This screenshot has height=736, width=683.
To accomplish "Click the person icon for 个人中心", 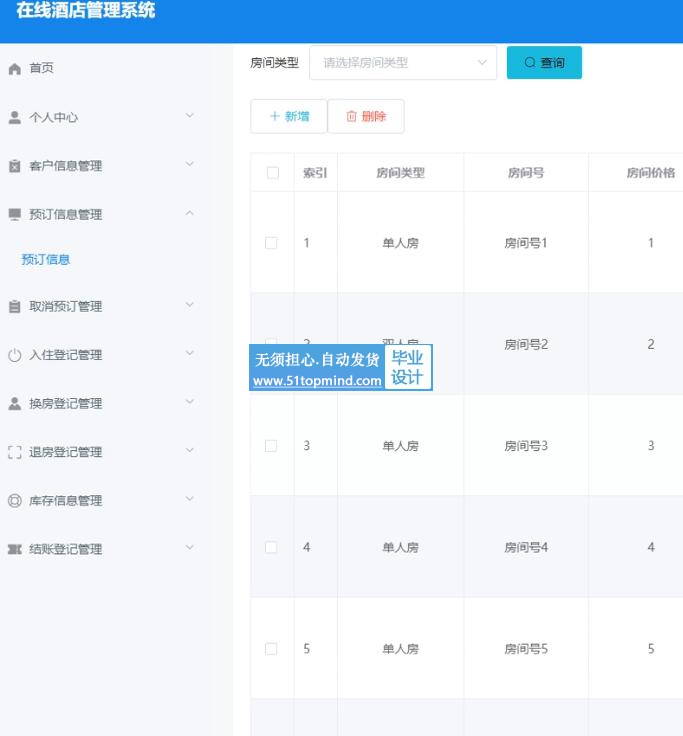I will 14,117.
